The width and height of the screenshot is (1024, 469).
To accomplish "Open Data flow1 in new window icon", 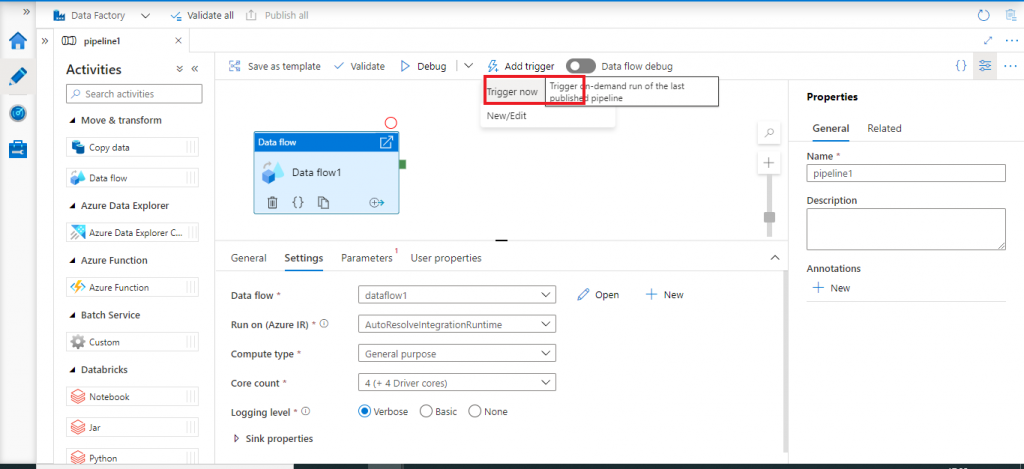I will (386, 142).
